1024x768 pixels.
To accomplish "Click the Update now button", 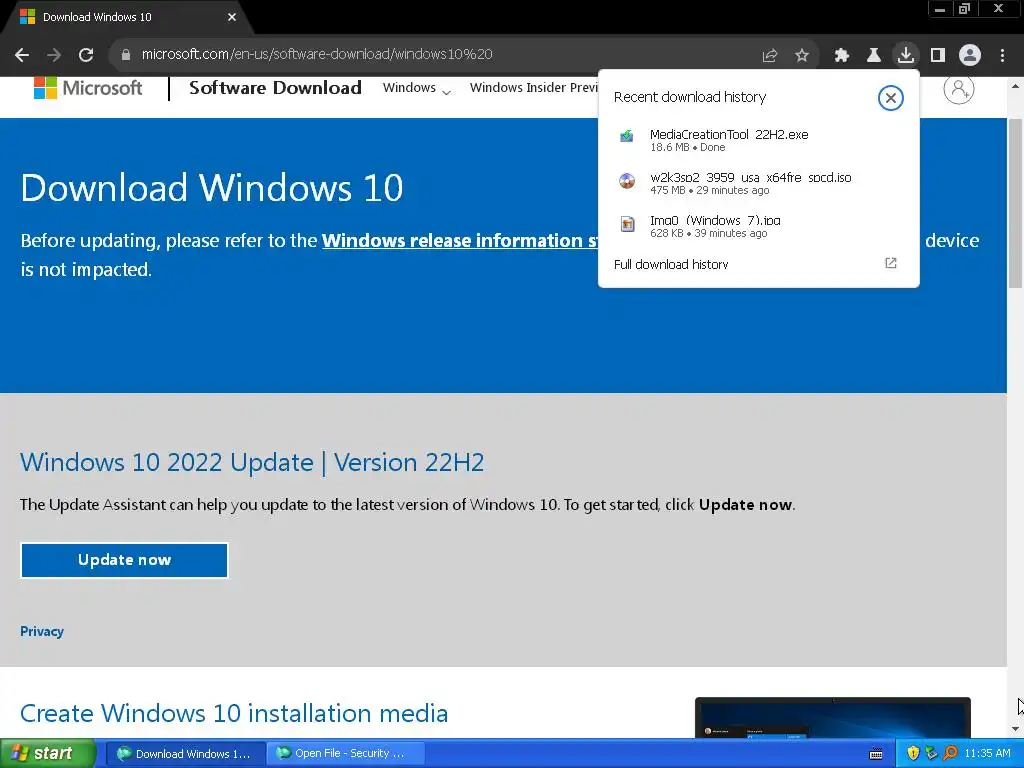I will 124,560.
